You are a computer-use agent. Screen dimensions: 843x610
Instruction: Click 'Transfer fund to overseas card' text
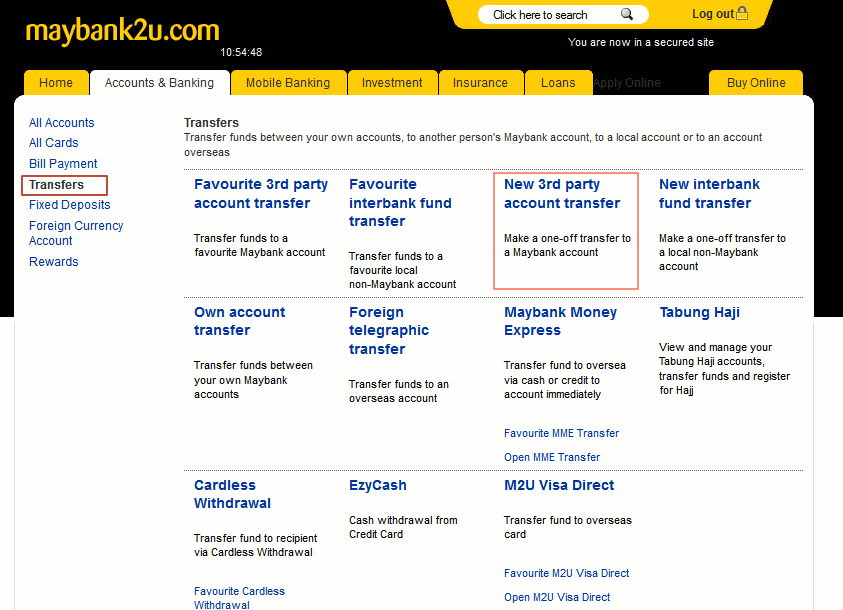568,527
